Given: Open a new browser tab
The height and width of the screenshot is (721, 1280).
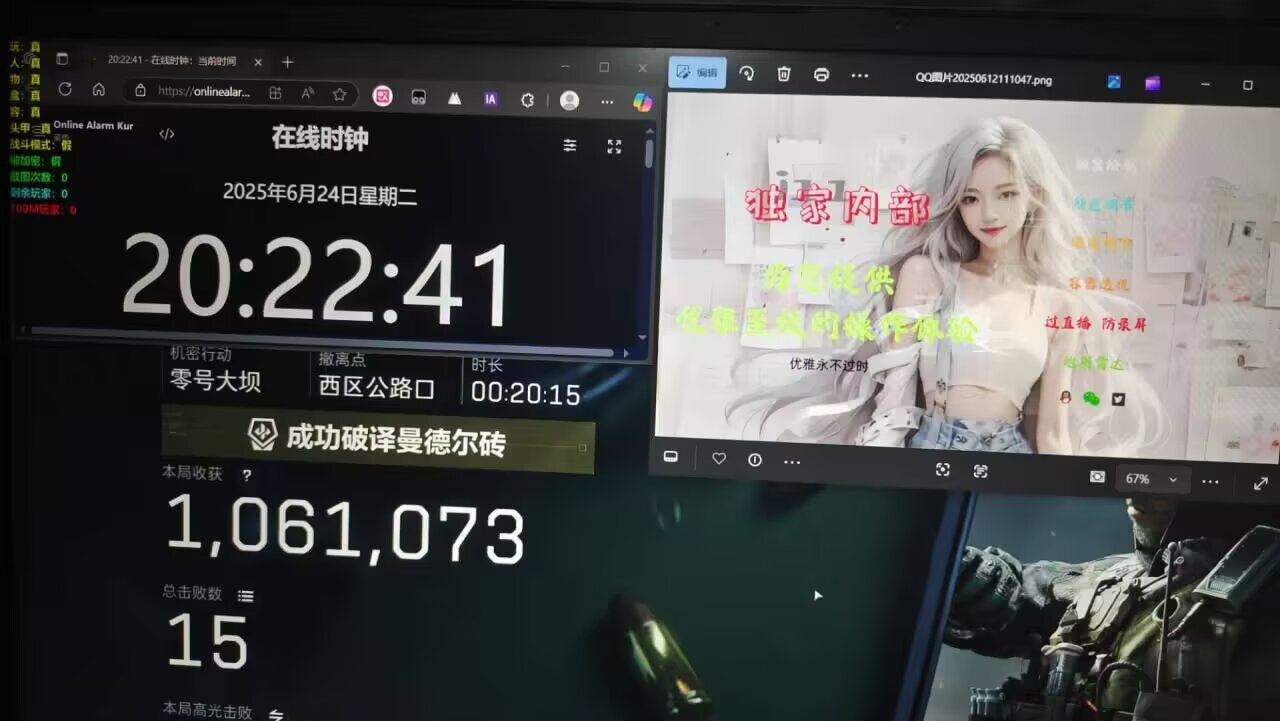Looking at the screenshot, I should tap(288, 62).
